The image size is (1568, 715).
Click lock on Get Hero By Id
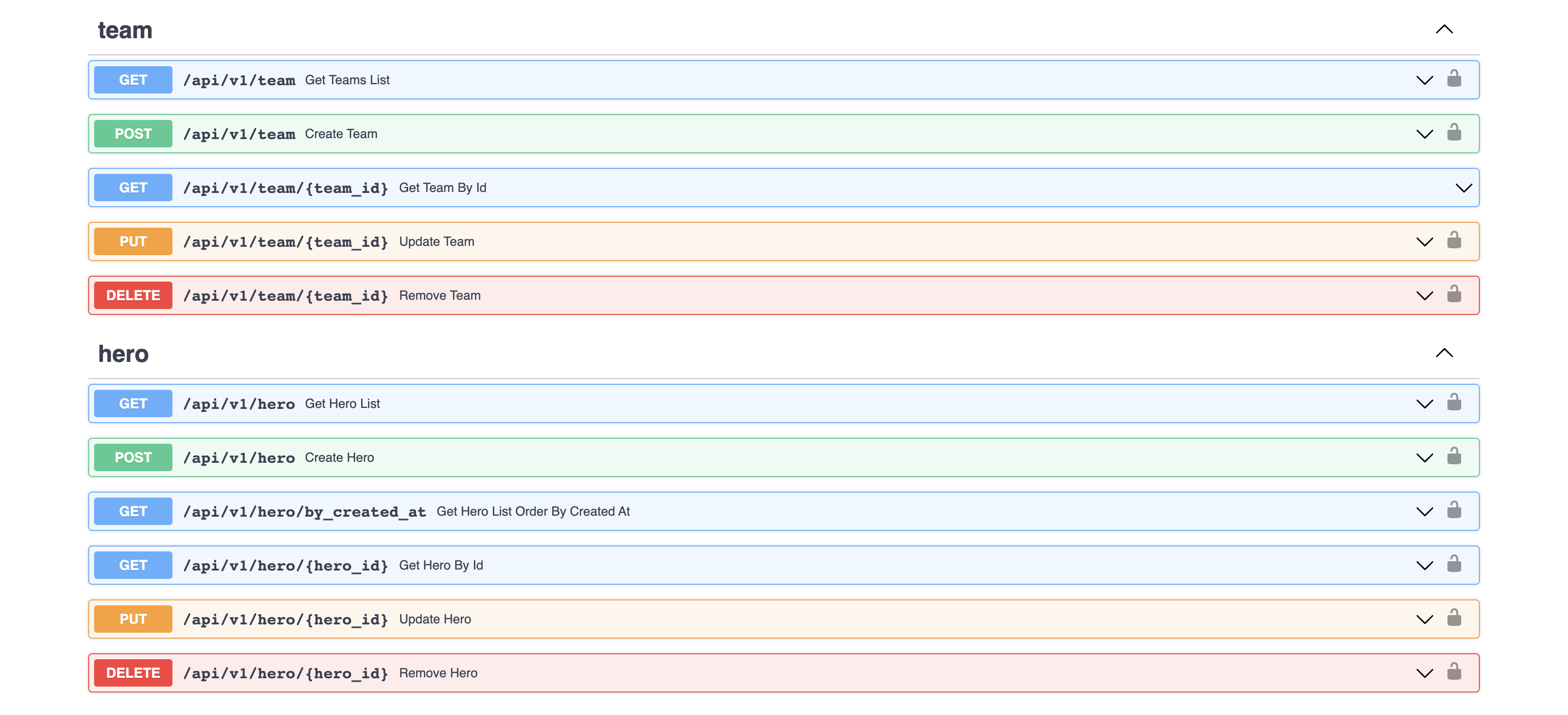click(1453, 564)
